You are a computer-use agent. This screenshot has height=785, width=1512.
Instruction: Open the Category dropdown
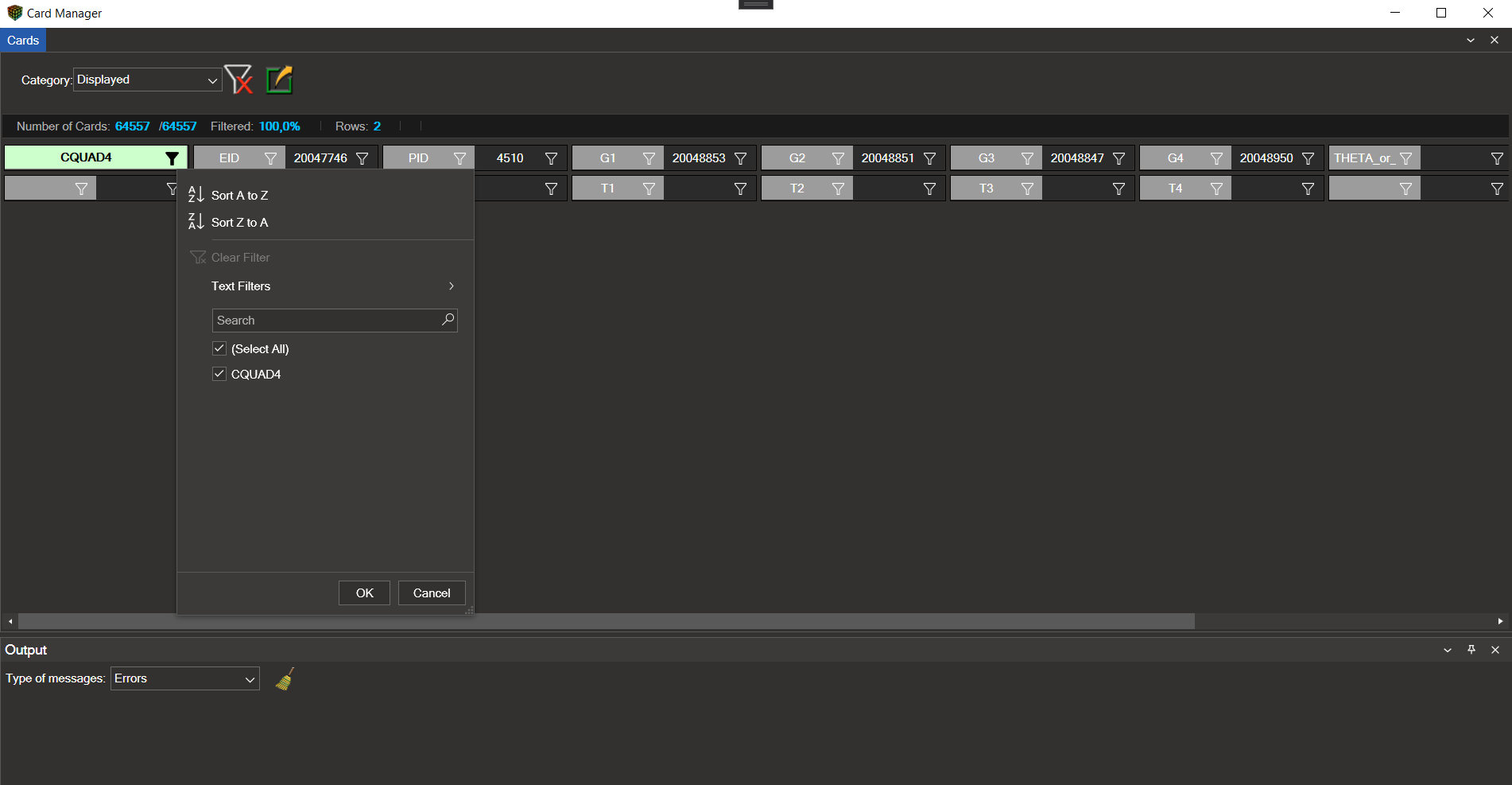[148, 80]
